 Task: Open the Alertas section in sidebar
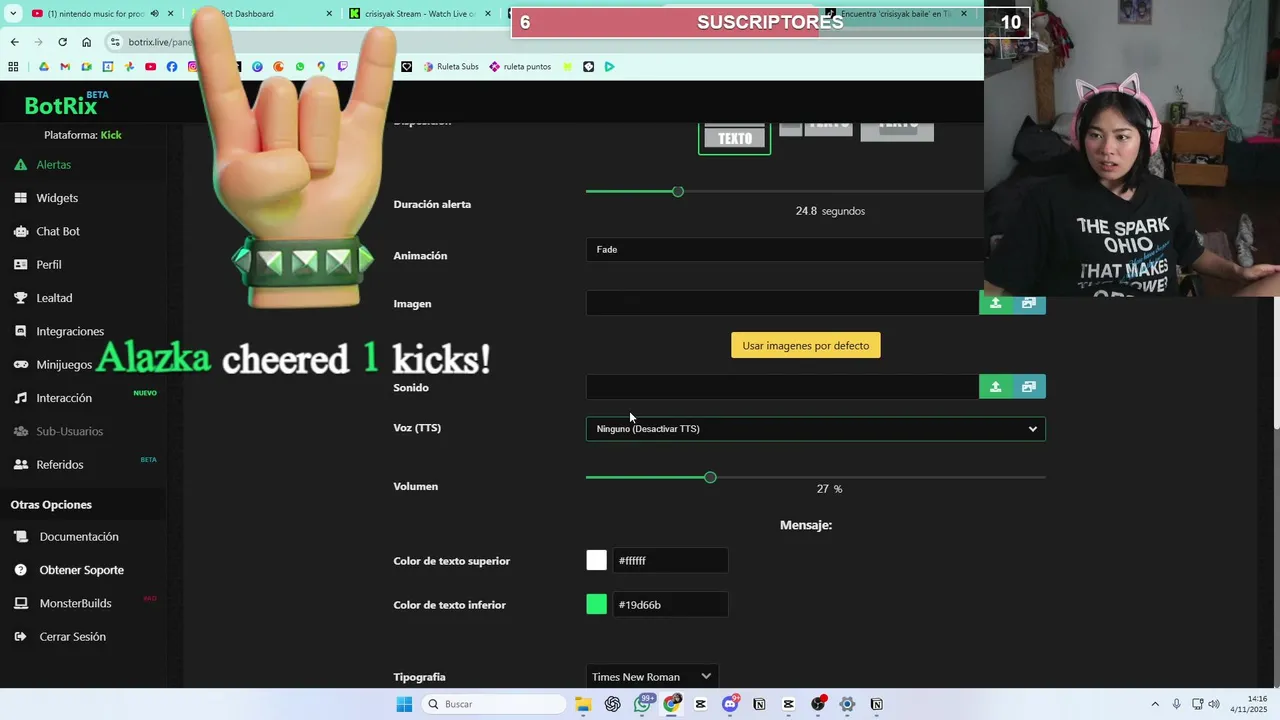[x=53, y=164]
